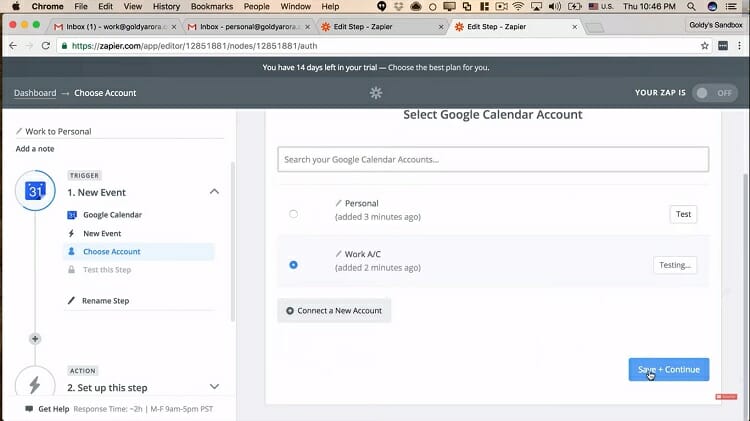Open the Google Calendar app step item
This screenshot has width=750, height=421.
pyautogui.click(x=112, y=215)
